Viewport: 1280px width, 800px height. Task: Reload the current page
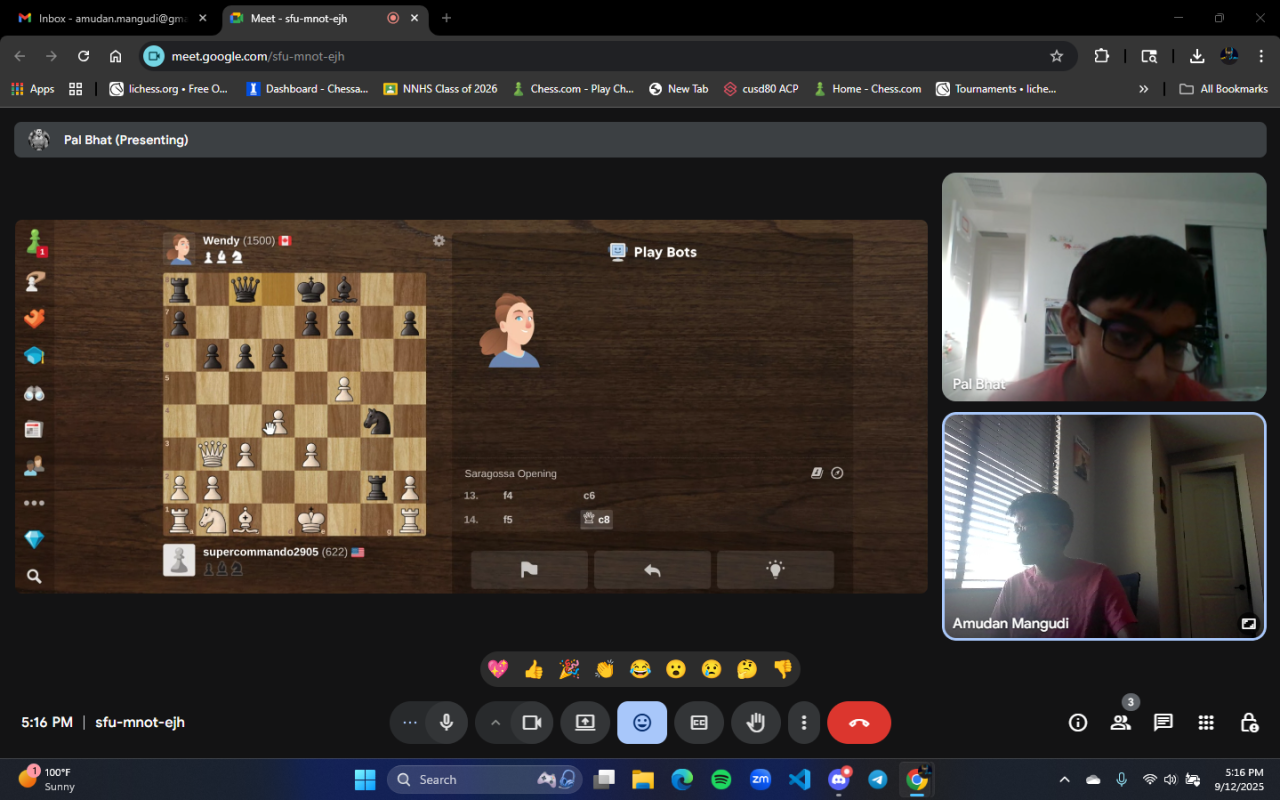[x=83, y=56]
